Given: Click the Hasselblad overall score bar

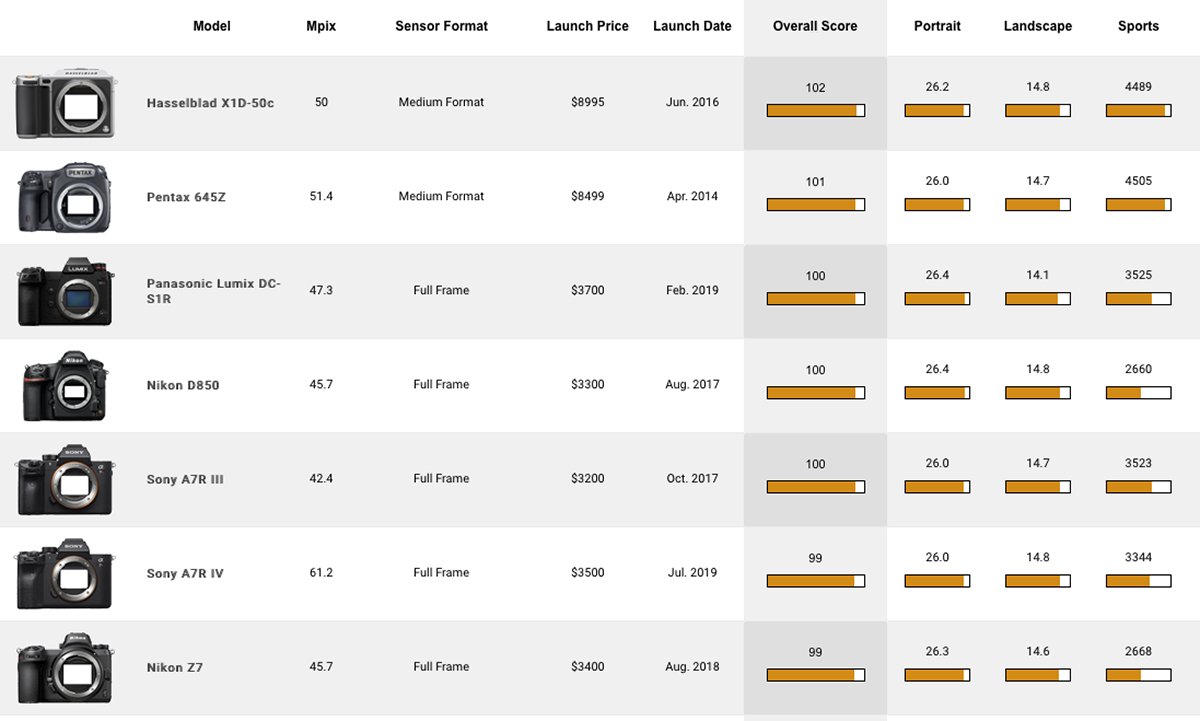Looking at the screenshot, I should tap(815, 111).
